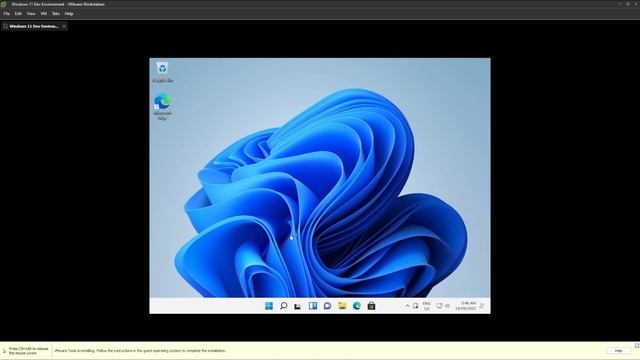Screen dimensions: 640x360
Task: Click Help in the VMware Tools bar
Action: point(618,351)
